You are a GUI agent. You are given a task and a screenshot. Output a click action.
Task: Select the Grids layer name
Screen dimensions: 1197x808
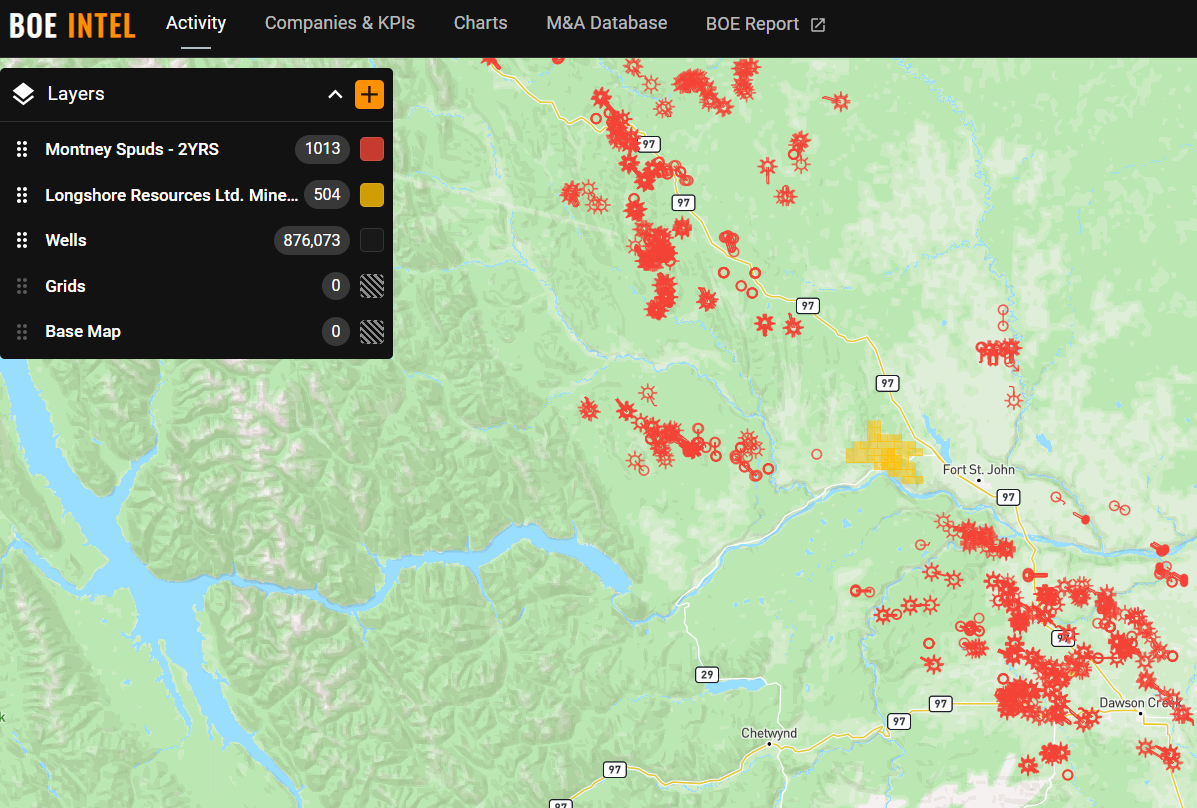pos(65,286)
